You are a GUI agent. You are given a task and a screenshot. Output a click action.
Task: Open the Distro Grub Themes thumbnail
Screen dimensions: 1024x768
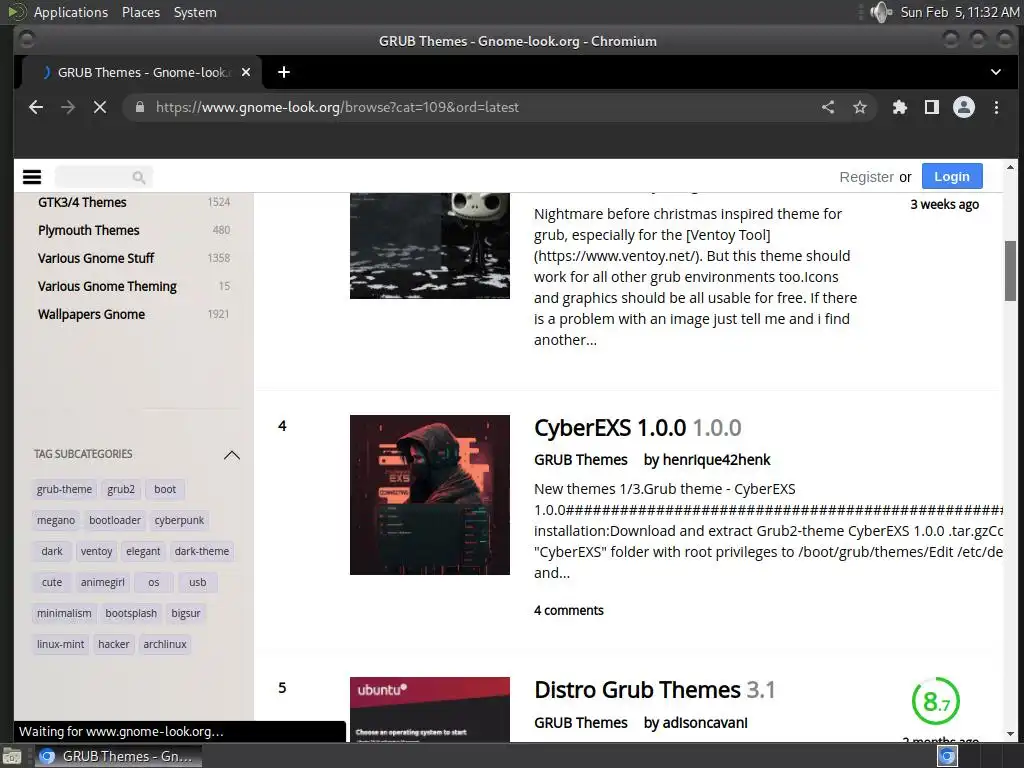pyautogui.click(x=430, y=709)
